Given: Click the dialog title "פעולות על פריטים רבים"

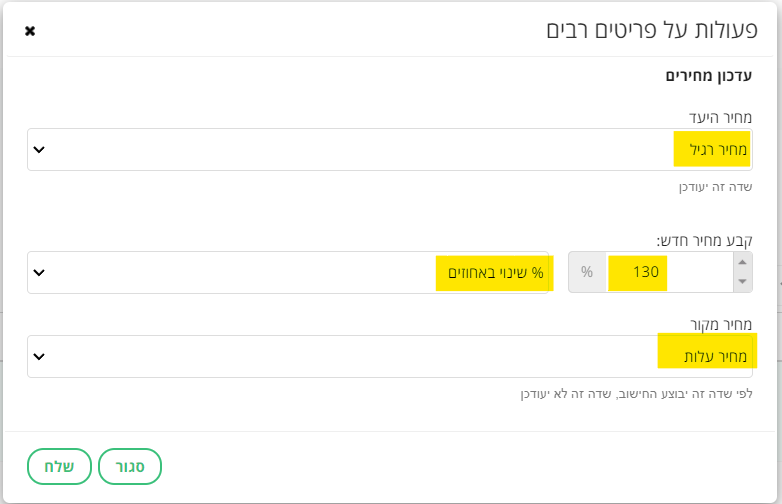Looking at the screenshot, I should 649,29.
